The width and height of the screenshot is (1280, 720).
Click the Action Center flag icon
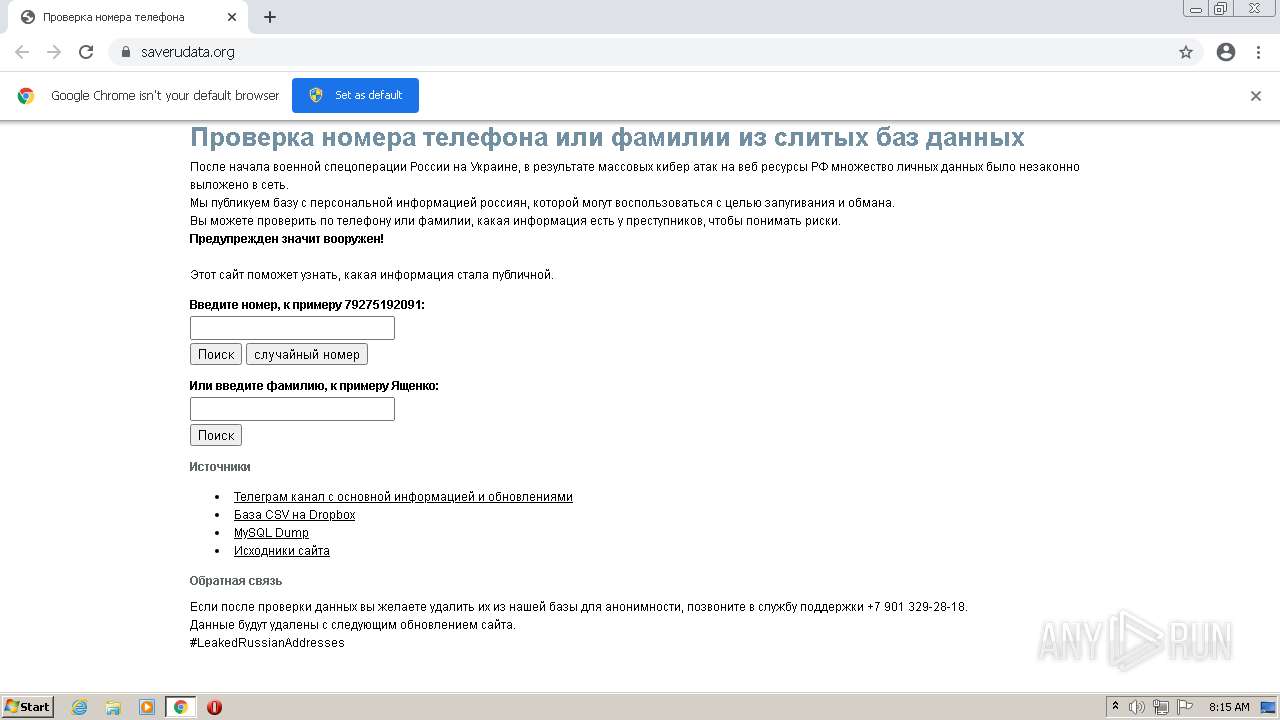tap(1185, 707)
